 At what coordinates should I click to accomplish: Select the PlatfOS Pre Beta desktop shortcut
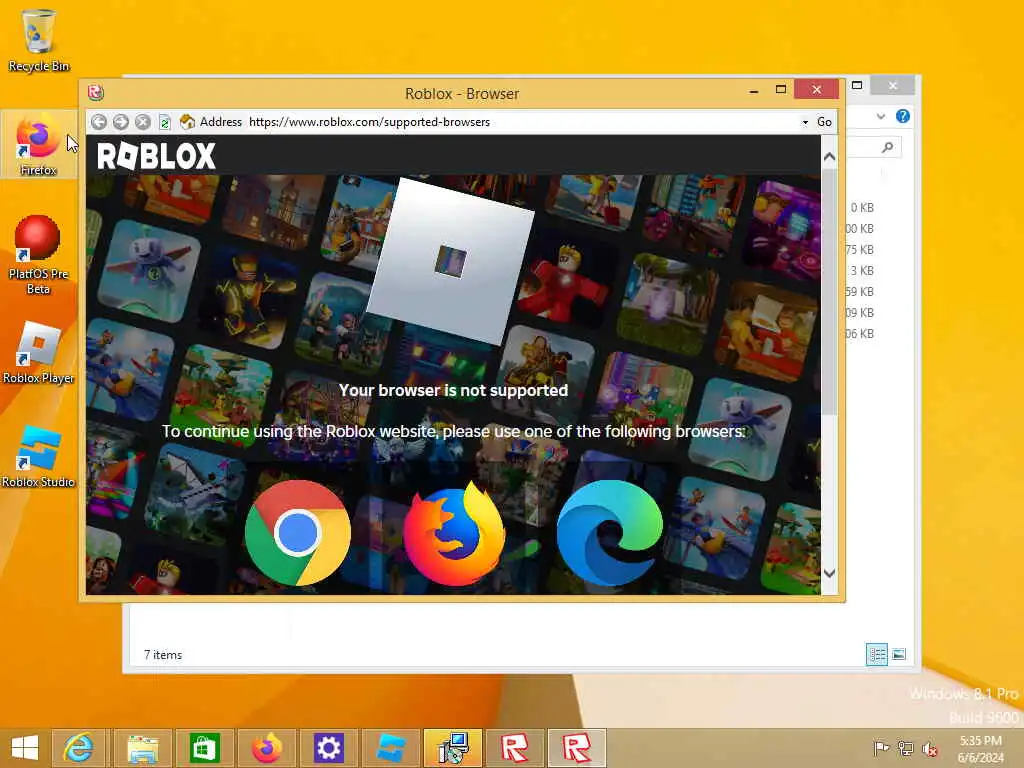[39, 255]
